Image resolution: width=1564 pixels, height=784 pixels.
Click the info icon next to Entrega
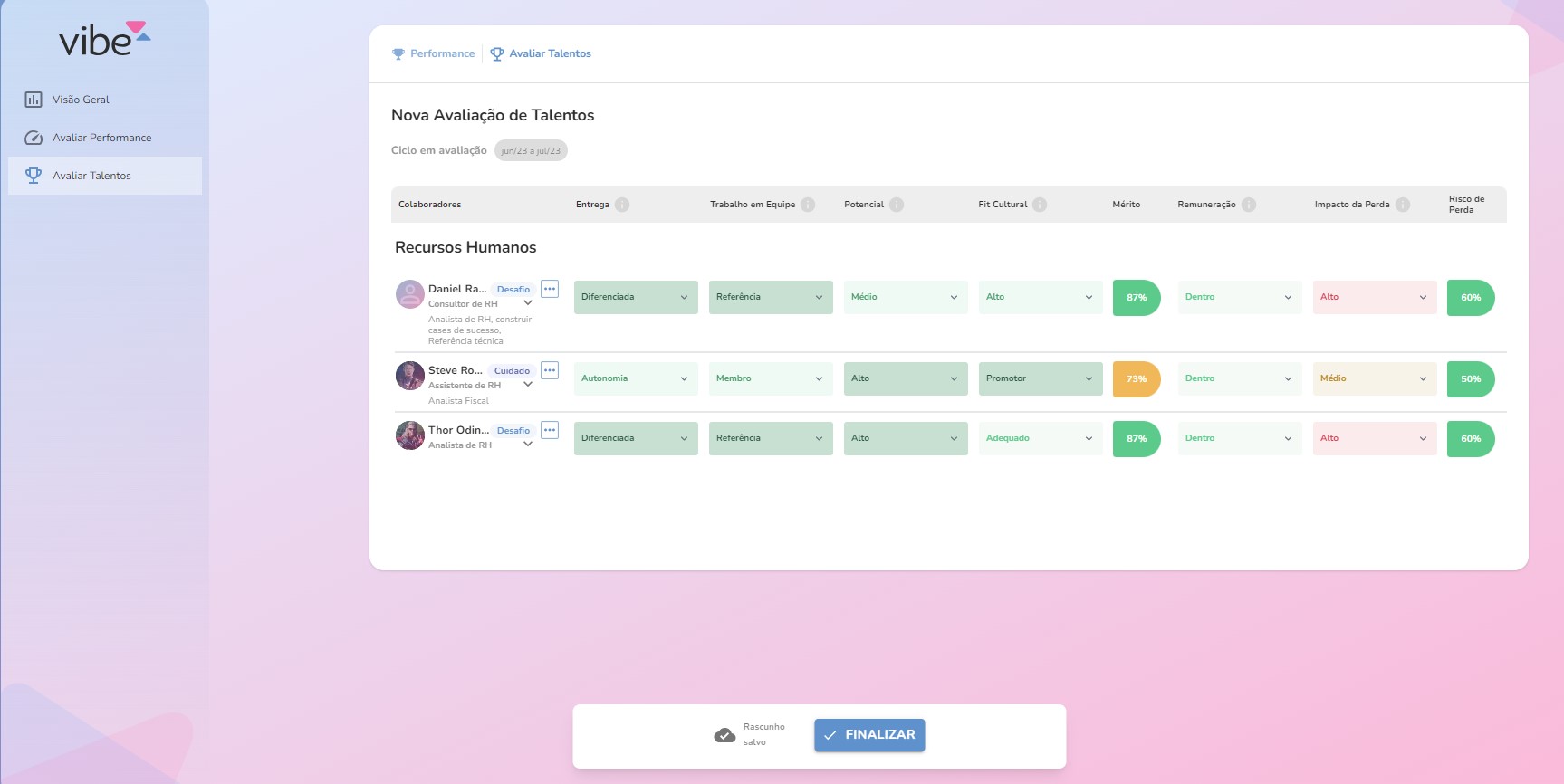pyautogui.click(x=622, y=205)
